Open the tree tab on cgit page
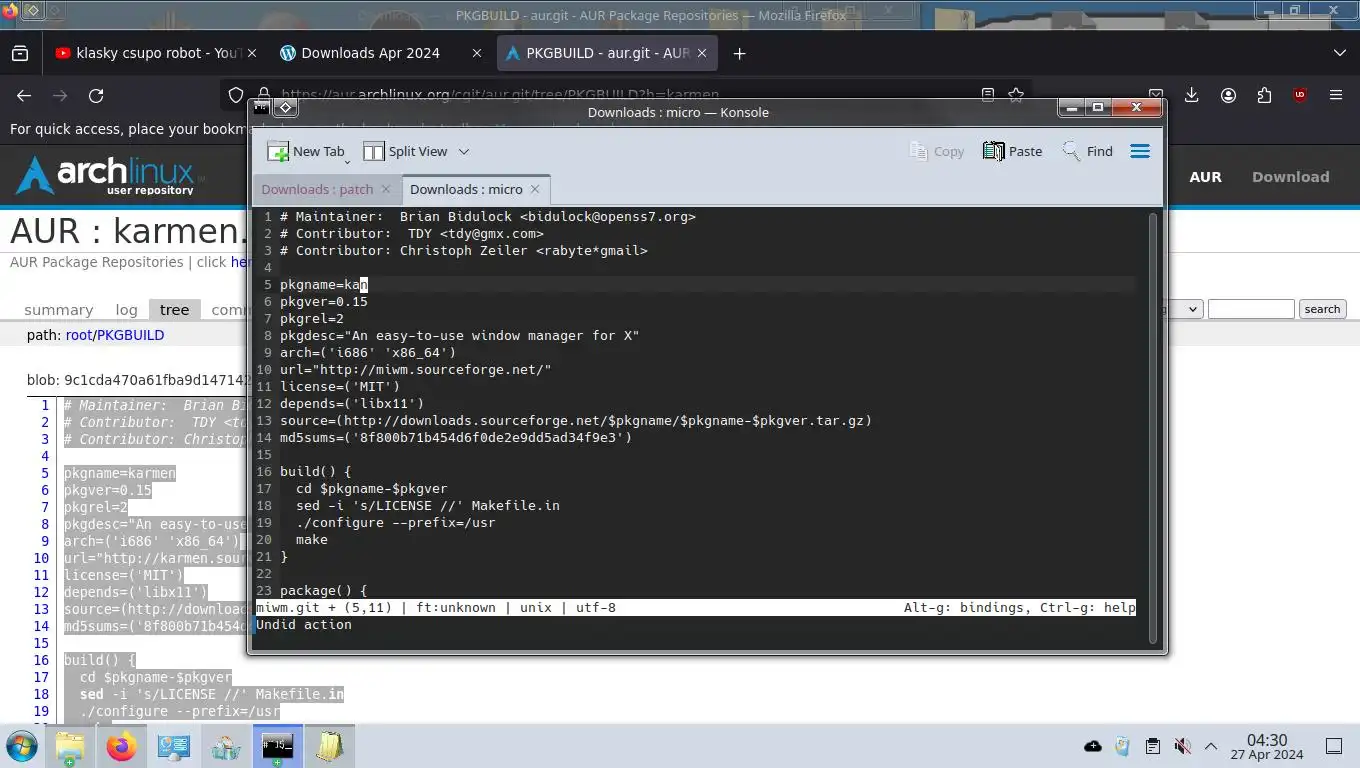 (x=174, y=310)
